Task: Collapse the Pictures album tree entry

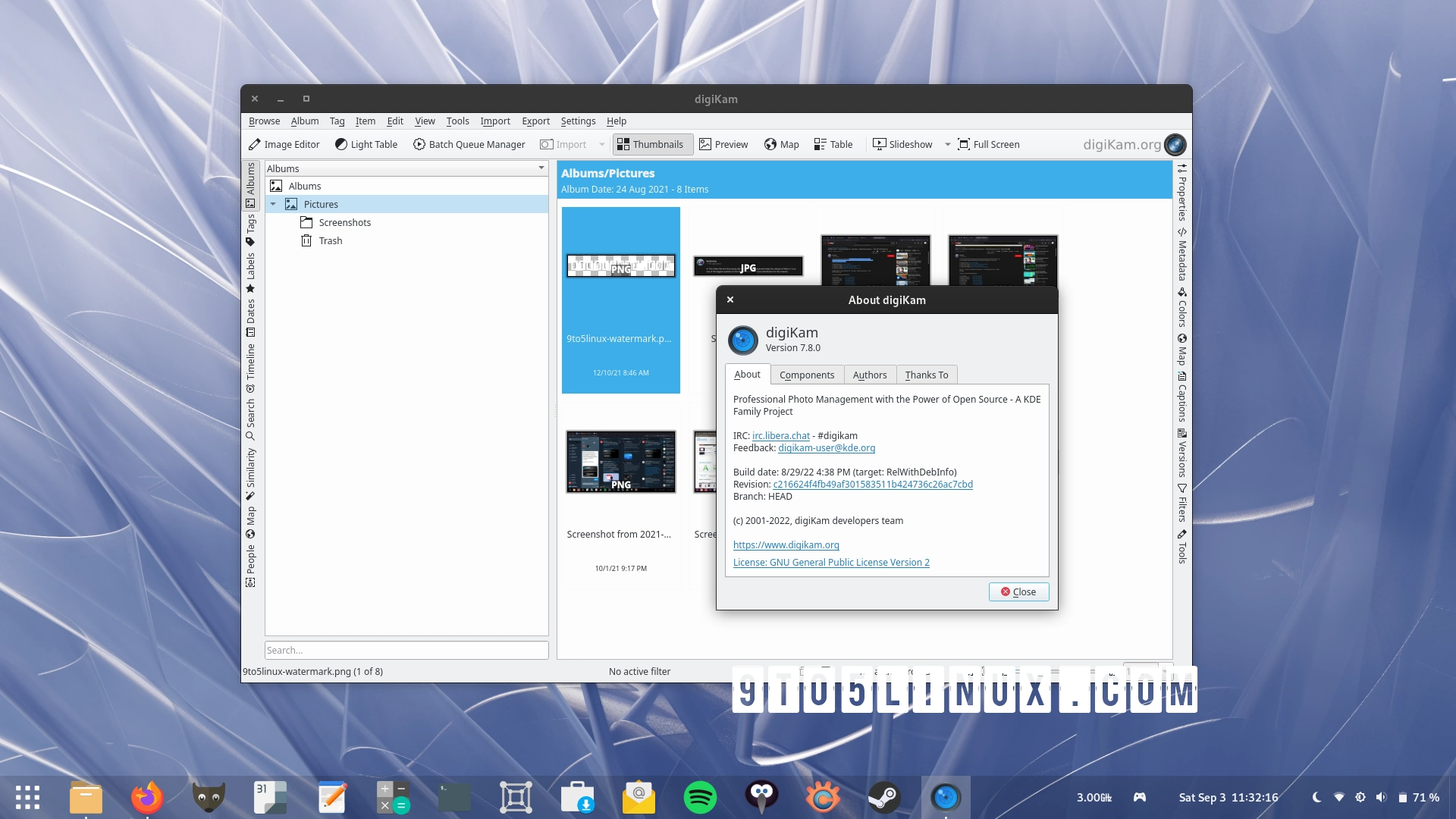Action: click(274, 204)
